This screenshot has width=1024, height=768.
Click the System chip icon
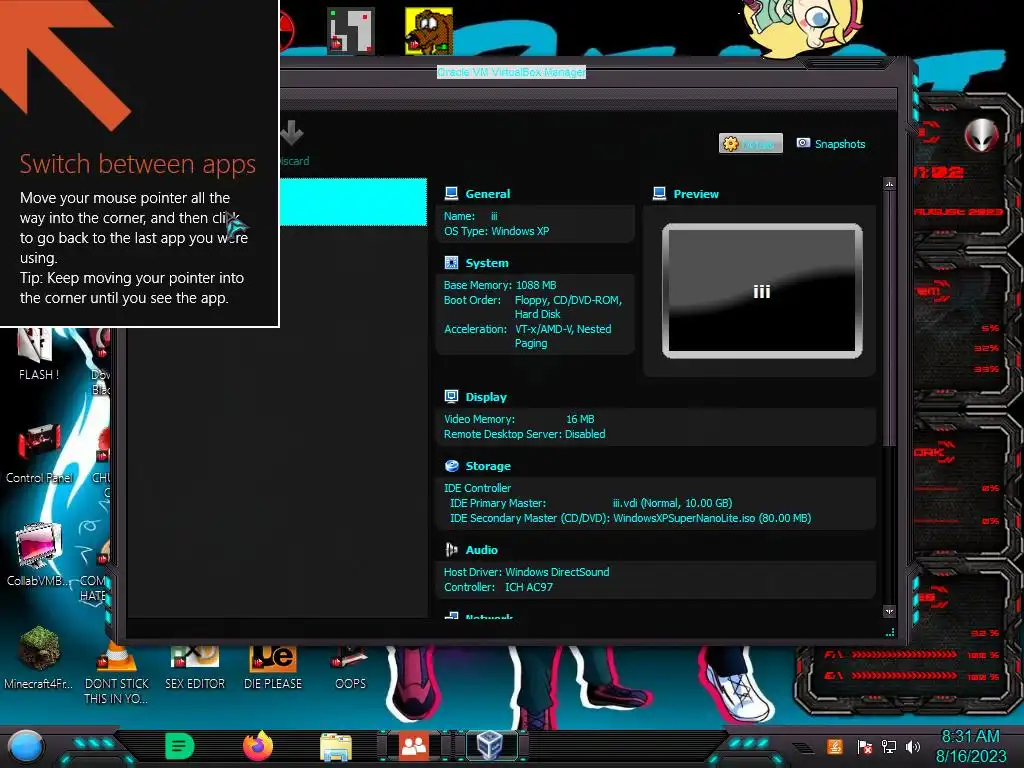pos(451,263)
